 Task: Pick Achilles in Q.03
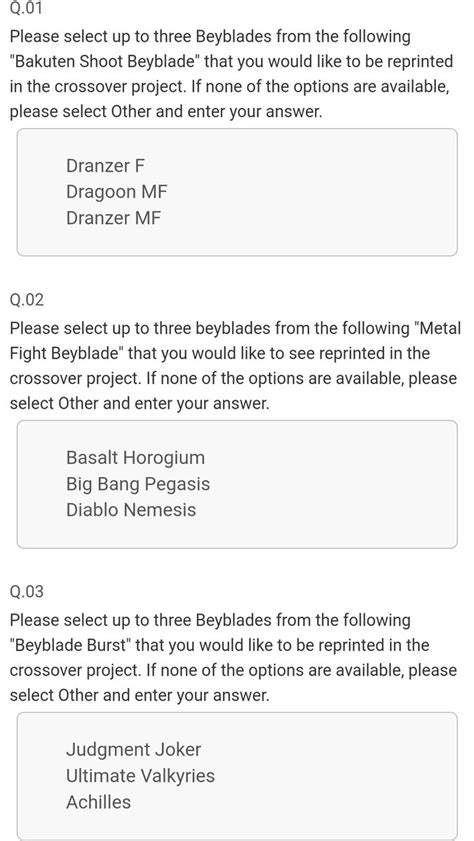point(98,802)
